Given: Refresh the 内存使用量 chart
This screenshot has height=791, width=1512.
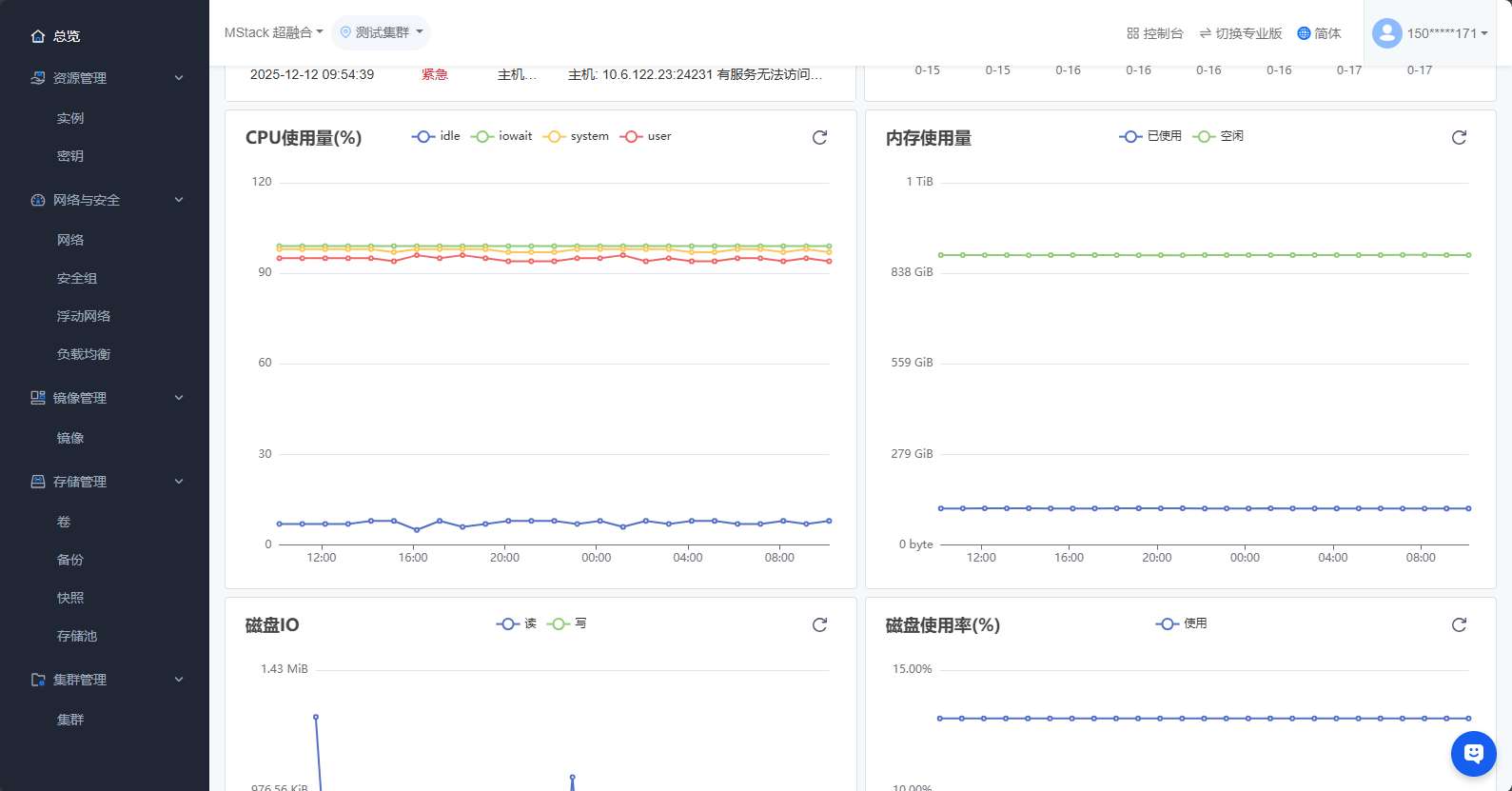Looking at the screenshot, I should click(x=1459, y=138).
